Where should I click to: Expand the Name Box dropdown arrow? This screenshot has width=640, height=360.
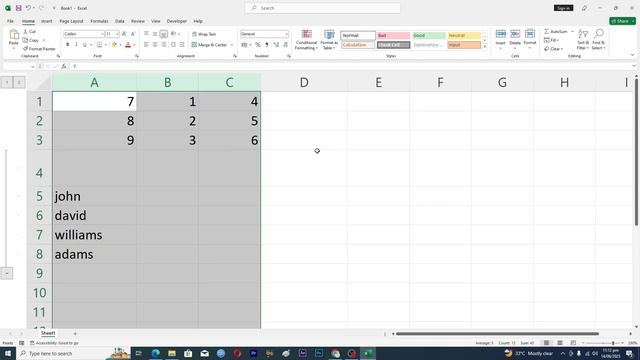33,67
